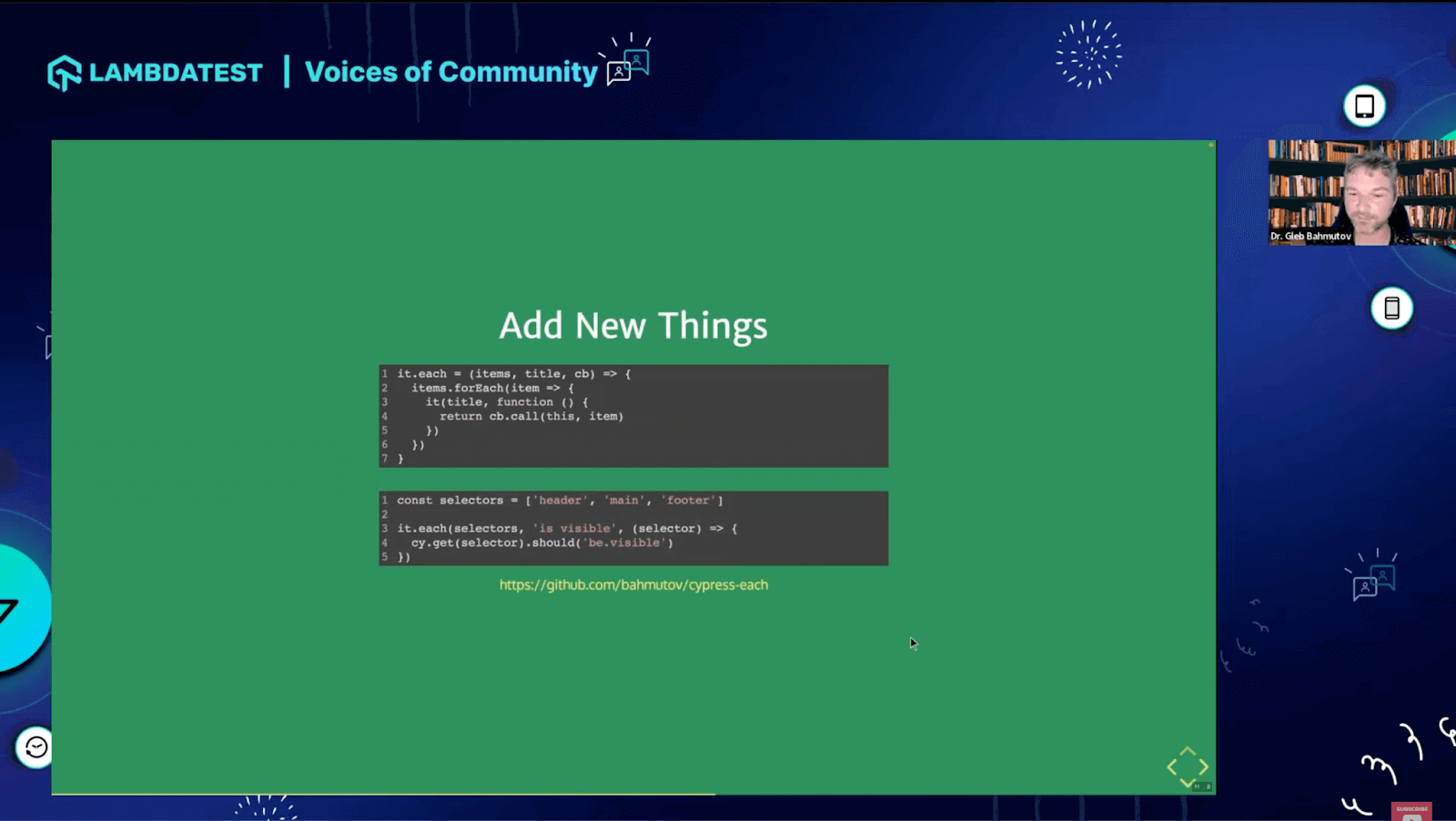
Task: Navigate down using the slide down arrow
Action: pyautogui.click(x=1188, y=782)
